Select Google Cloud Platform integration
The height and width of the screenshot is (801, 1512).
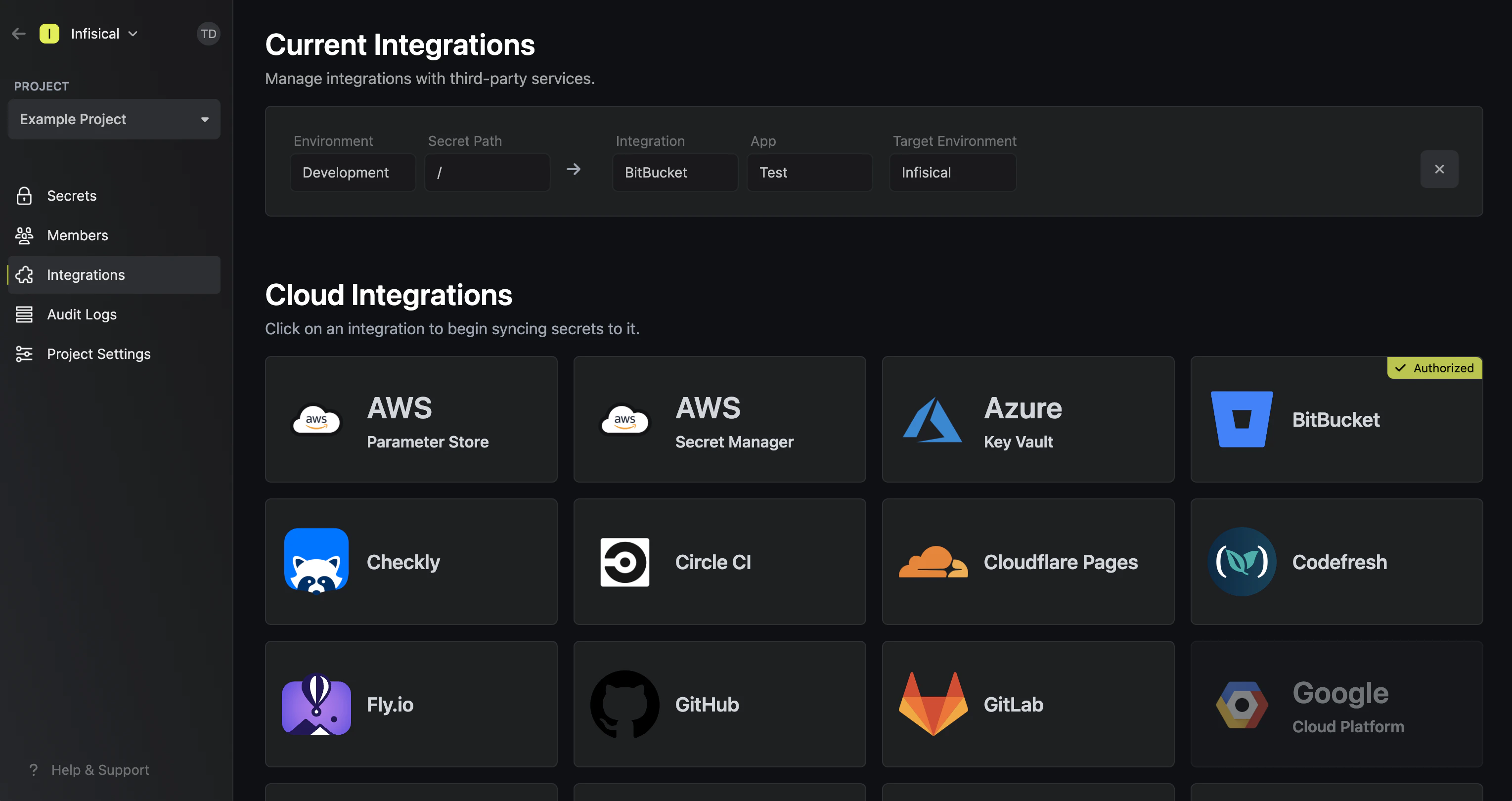click(1336, 704)
